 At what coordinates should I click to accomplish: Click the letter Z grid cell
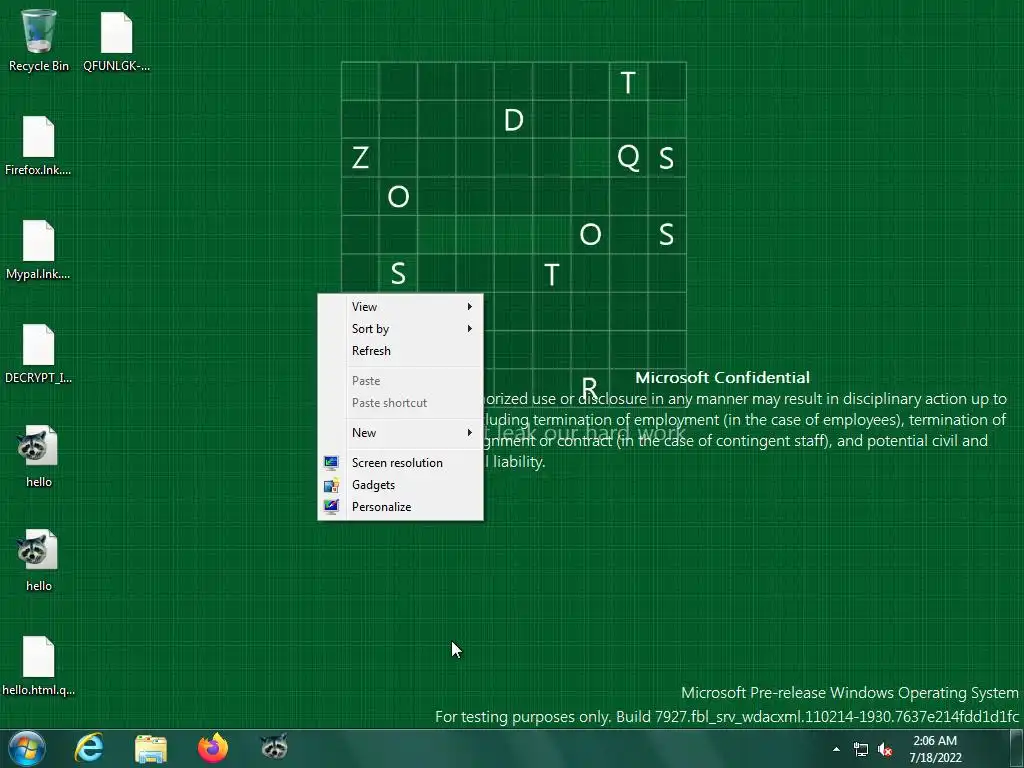(360, 157)
